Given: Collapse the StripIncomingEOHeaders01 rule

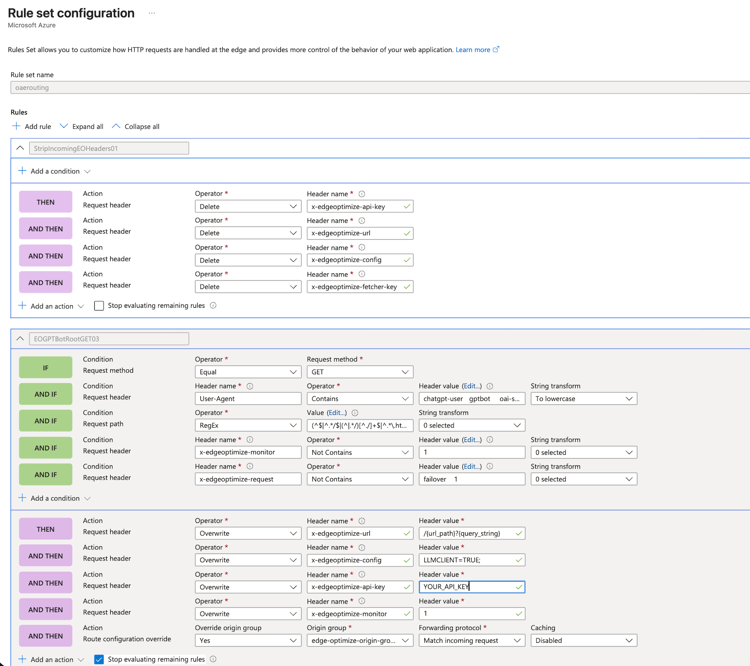Looking at the screenshot, I should [x=20, y=148].
